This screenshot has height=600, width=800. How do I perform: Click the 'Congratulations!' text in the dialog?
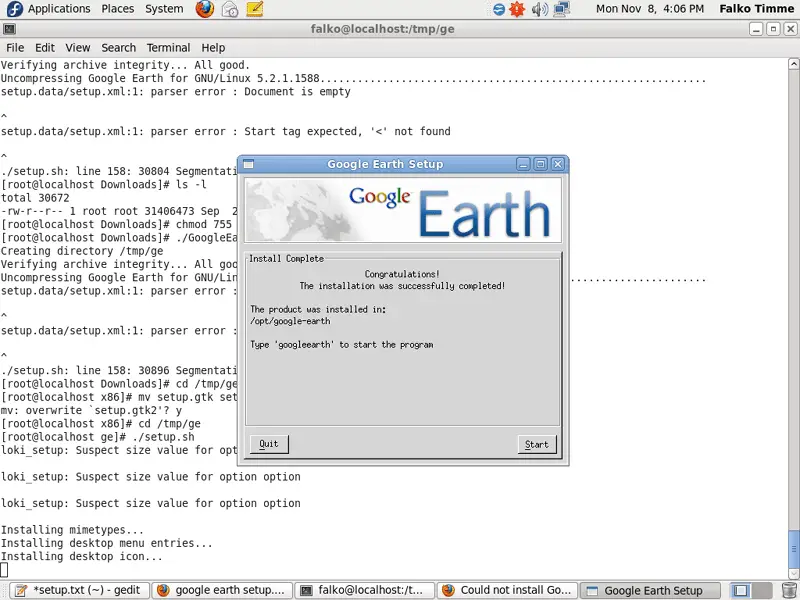(x=402, y=274)
